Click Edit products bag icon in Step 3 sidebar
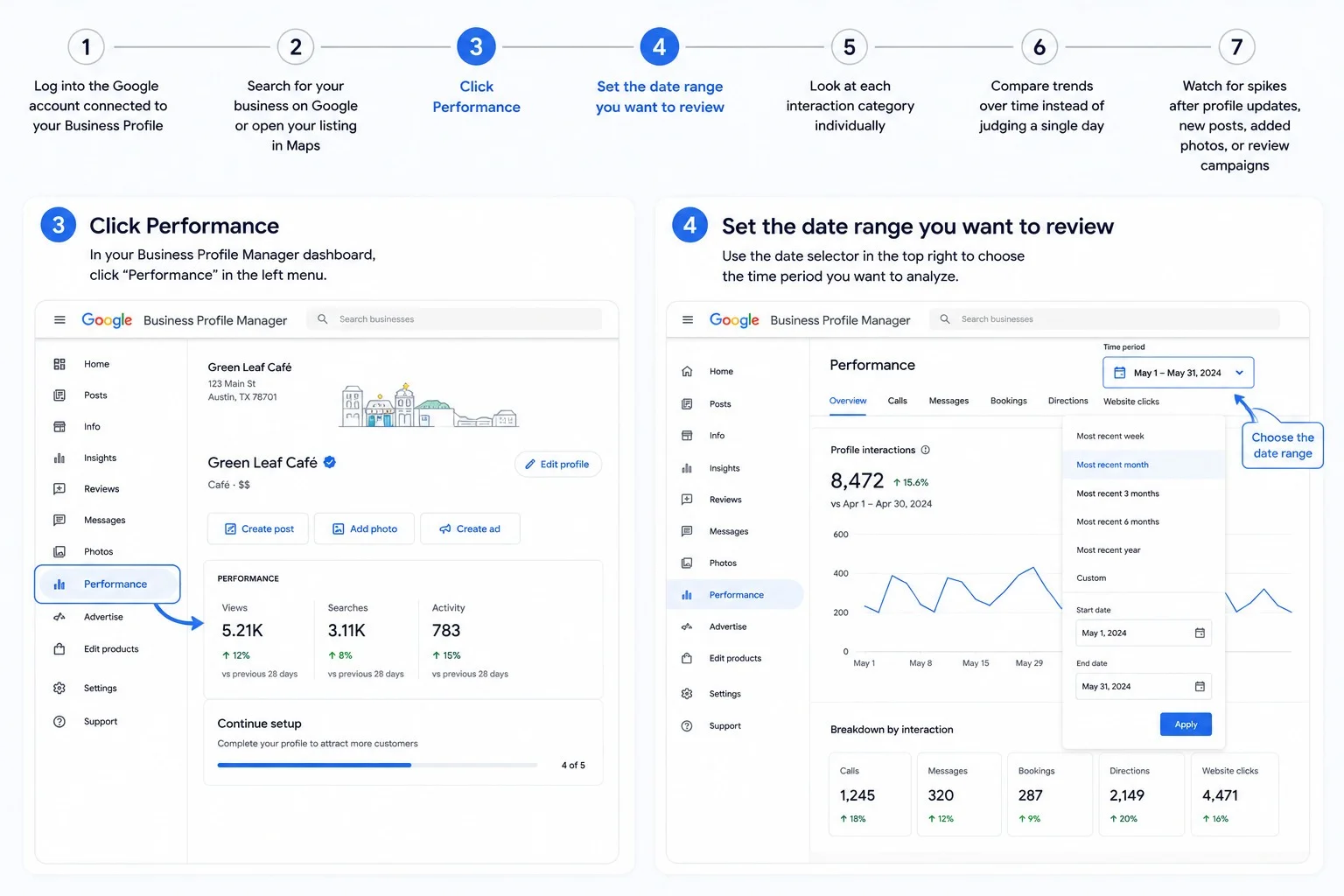 [59, 649]
